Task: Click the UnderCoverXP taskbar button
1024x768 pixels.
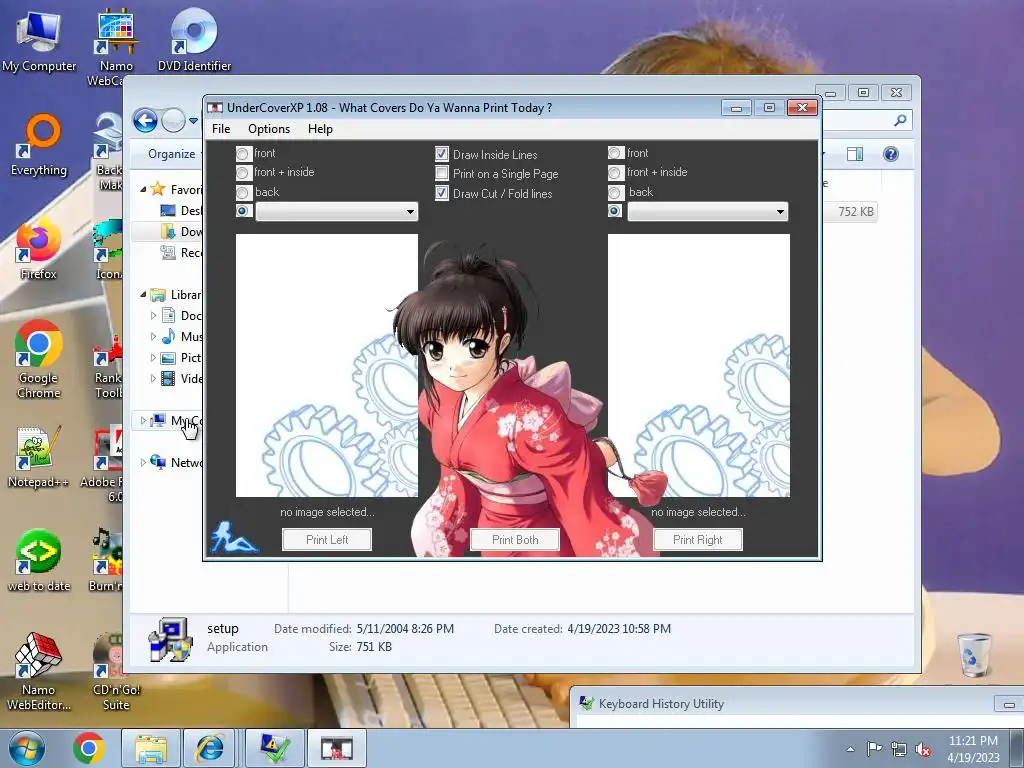Action: coord(336,748)
